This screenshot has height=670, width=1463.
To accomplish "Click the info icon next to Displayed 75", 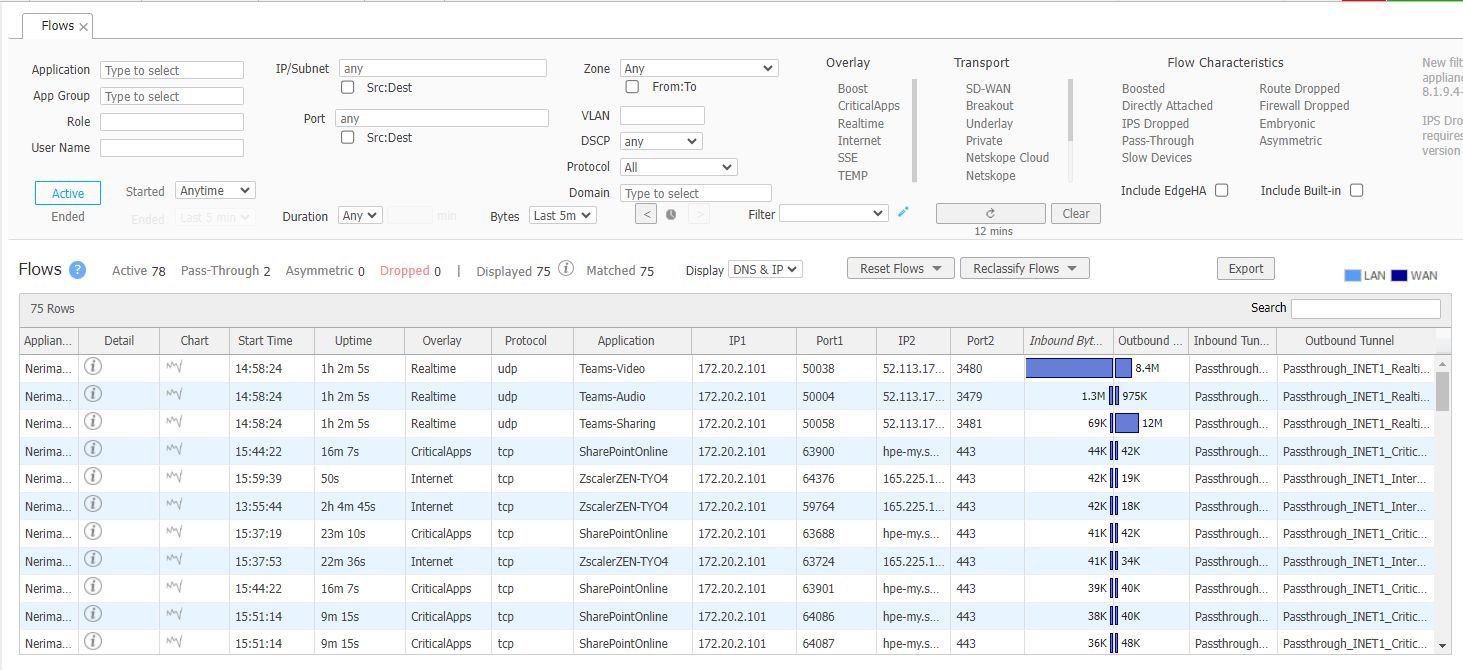I will [565, 268].
